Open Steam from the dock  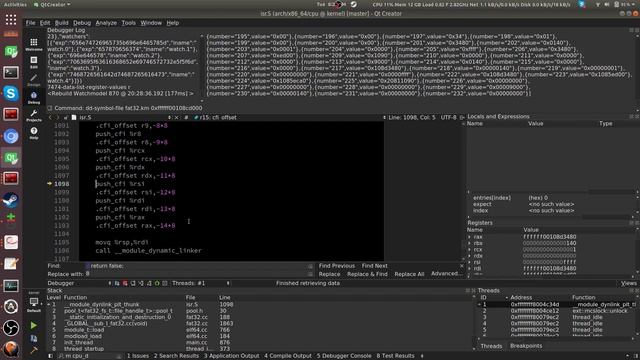11,200
